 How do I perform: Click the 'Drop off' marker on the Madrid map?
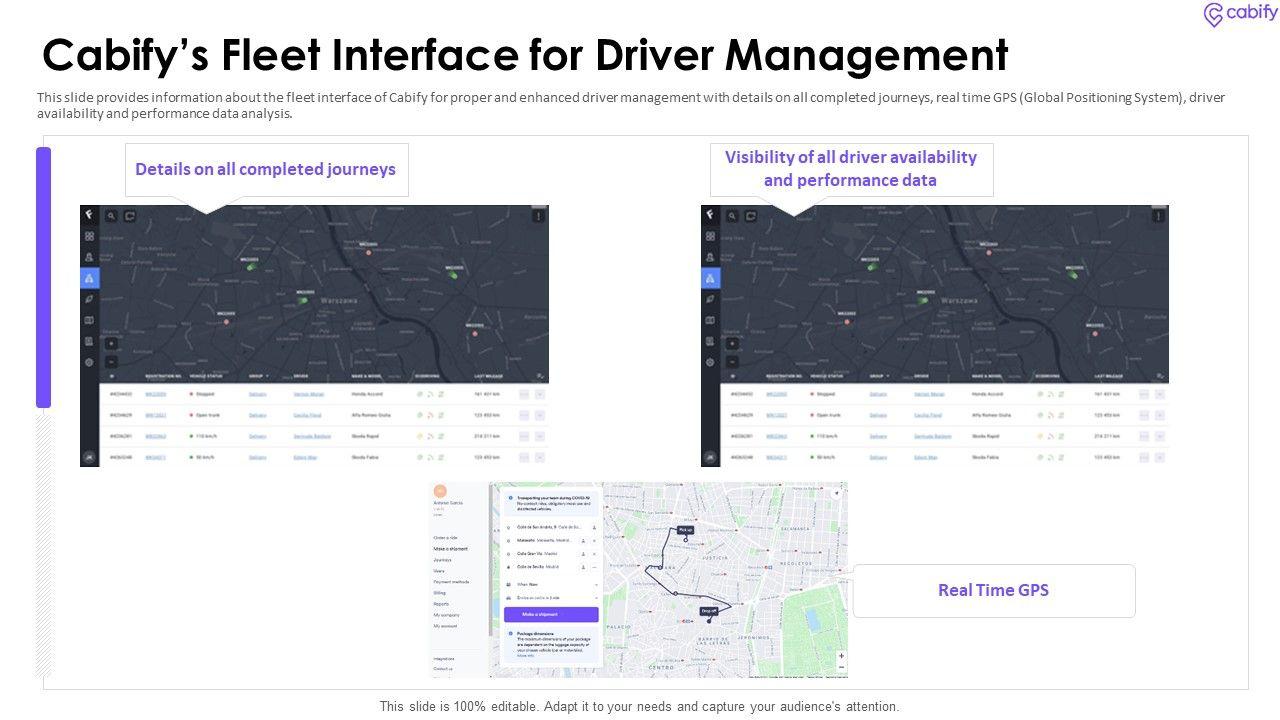(x=709, y=611)
